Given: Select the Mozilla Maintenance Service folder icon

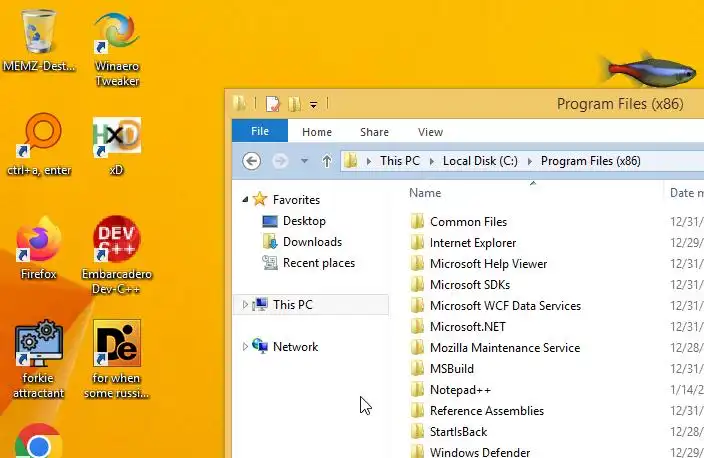Looking at the screenshot, I should click(417, 348).
